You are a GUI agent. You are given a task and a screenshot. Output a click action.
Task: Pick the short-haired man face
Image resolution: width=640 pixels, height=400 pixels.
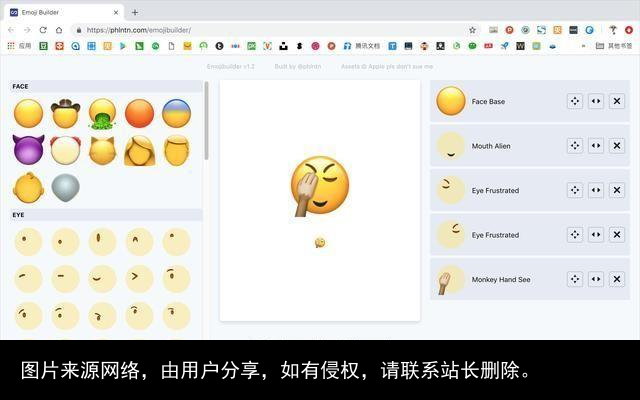coord(176,150)
